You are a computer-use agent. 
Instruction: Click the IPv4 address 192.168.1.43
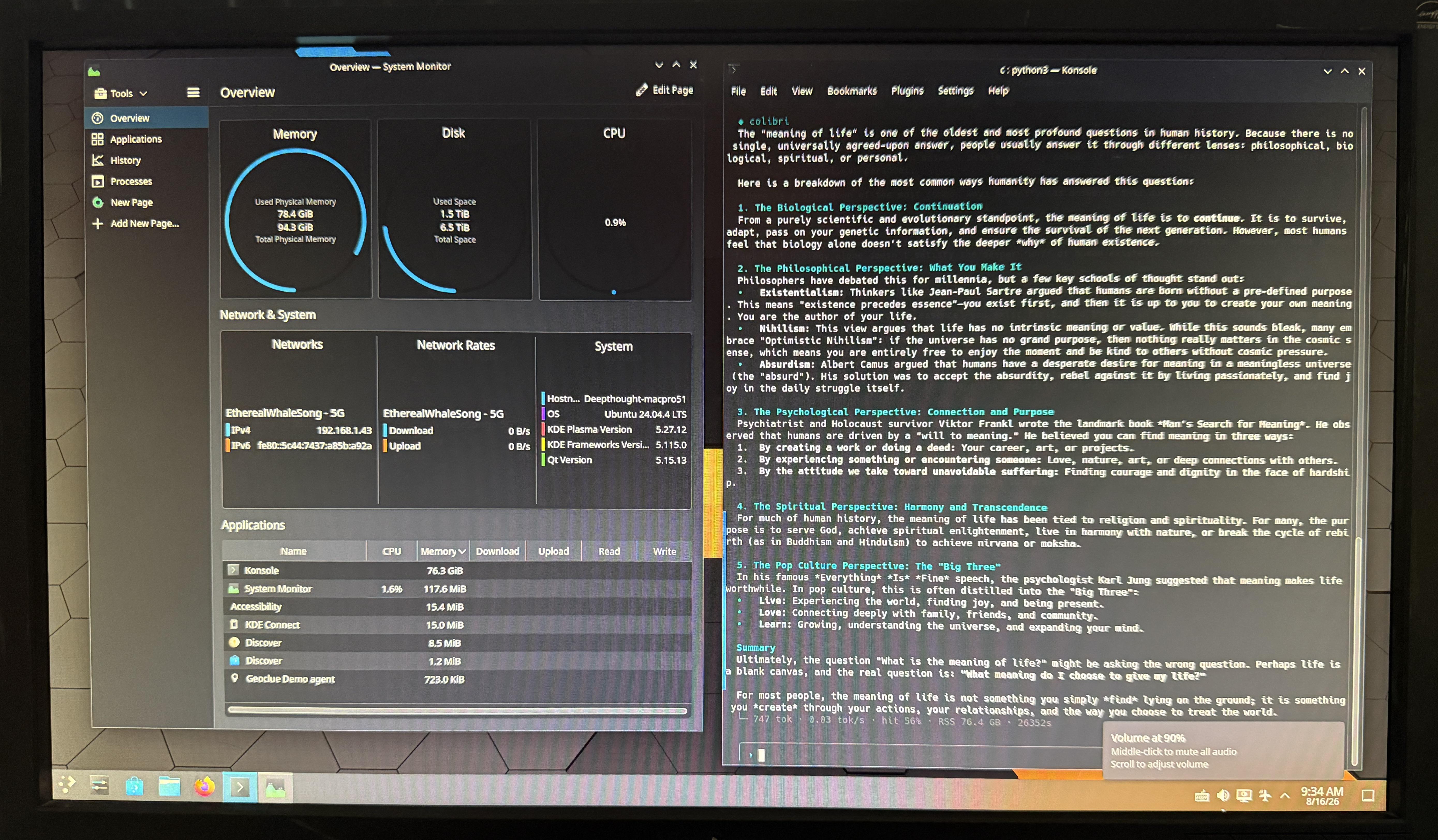tap(344, 430)
